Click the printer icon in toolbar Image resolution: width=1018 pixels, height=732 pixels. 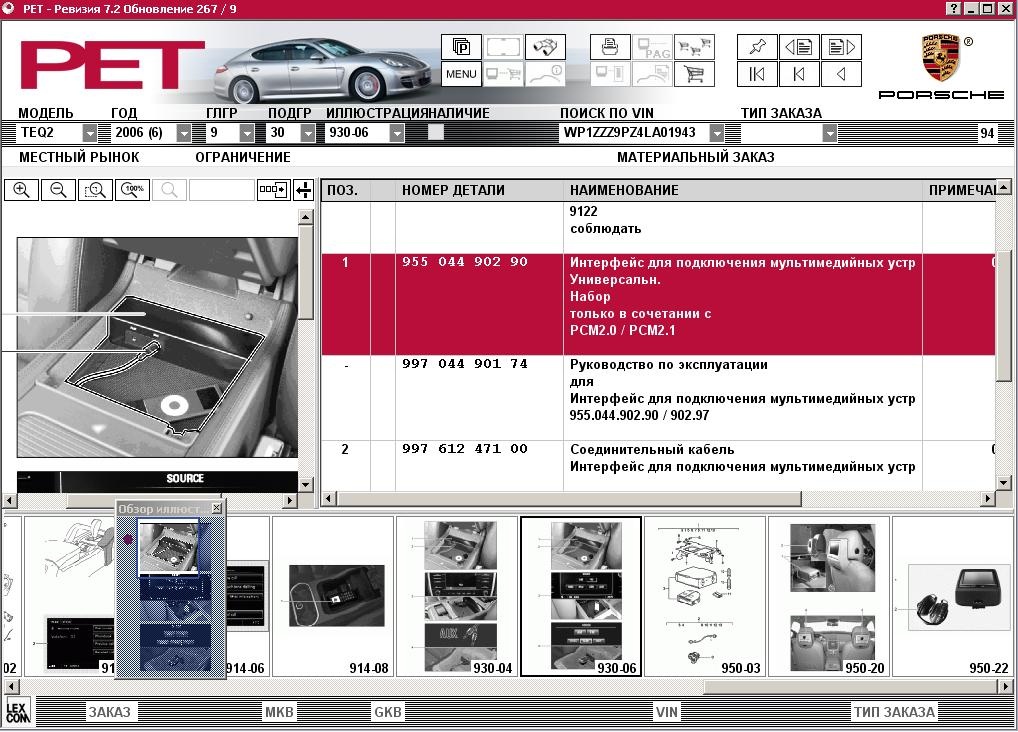point(610,47)
